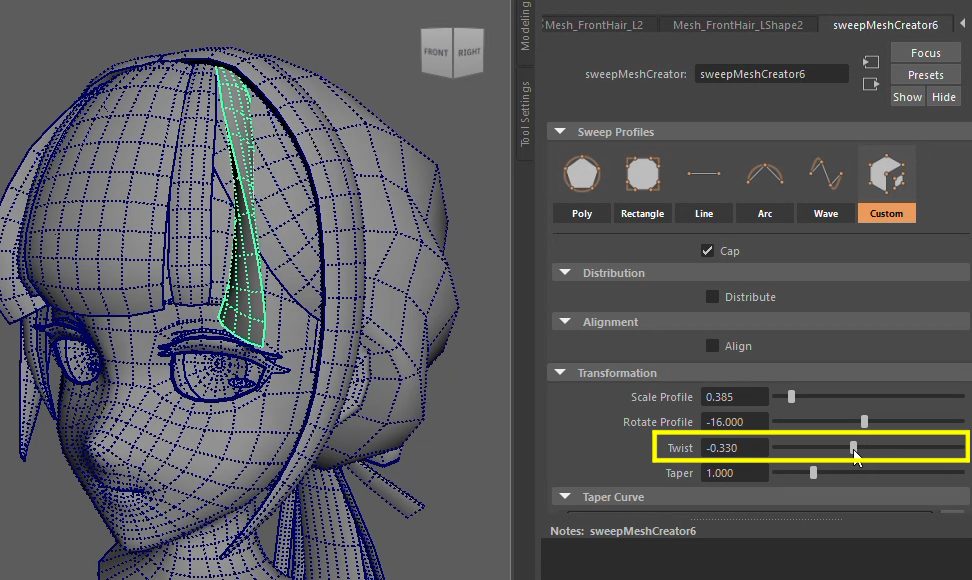This screenshot has height=580, width=972.
Task: Click the Front face of view cube
Action: (x=436, y=53)
